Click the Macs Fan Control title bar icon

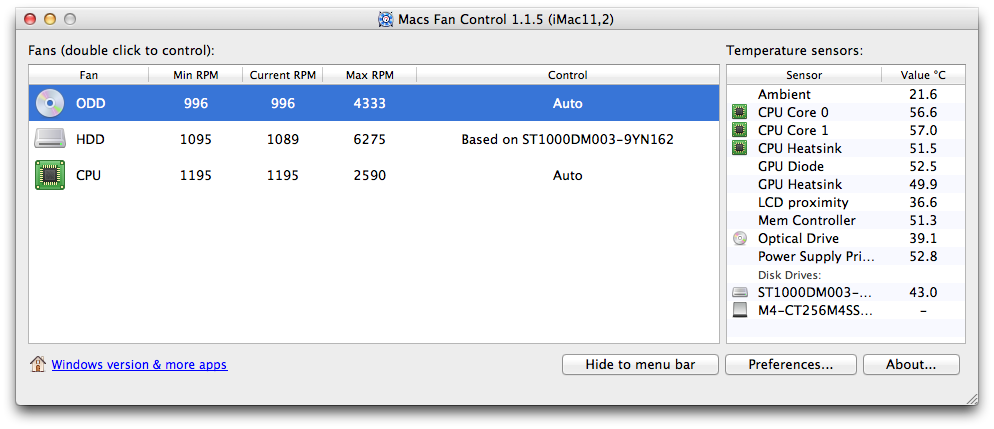click(385, 20)
